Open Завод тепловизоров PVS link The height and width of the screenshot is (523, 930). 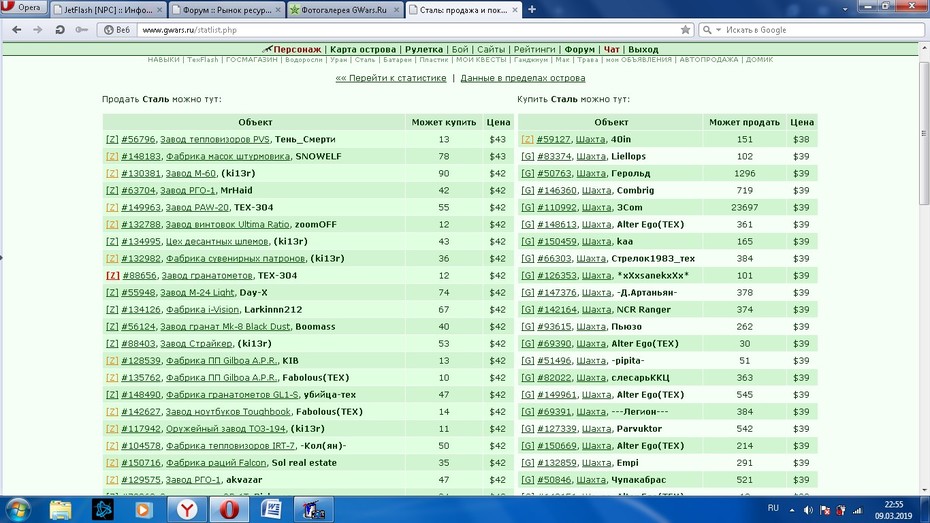point(215,139)
